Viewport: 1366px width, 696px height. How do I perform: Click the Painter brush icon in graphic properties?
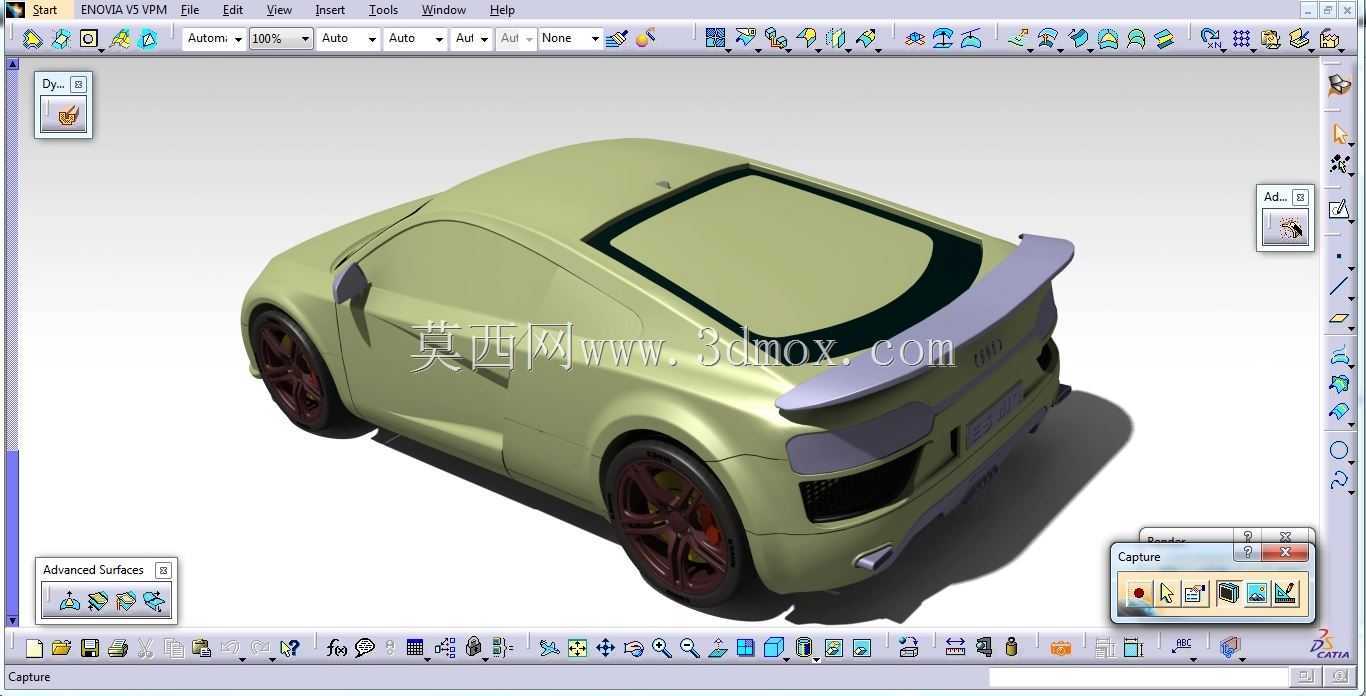click(x=617, y=39)
